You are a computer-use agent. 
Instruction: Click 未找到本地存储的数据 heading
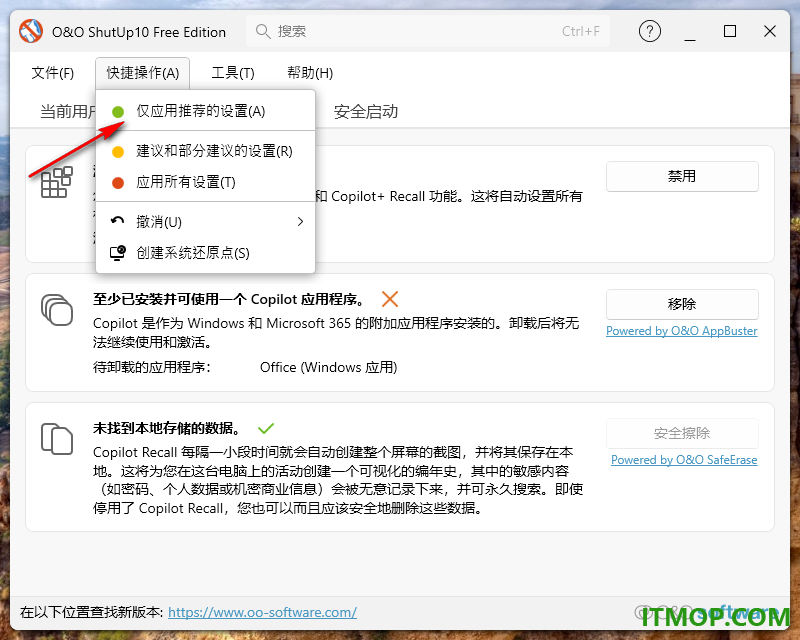[x=166, y=429]
